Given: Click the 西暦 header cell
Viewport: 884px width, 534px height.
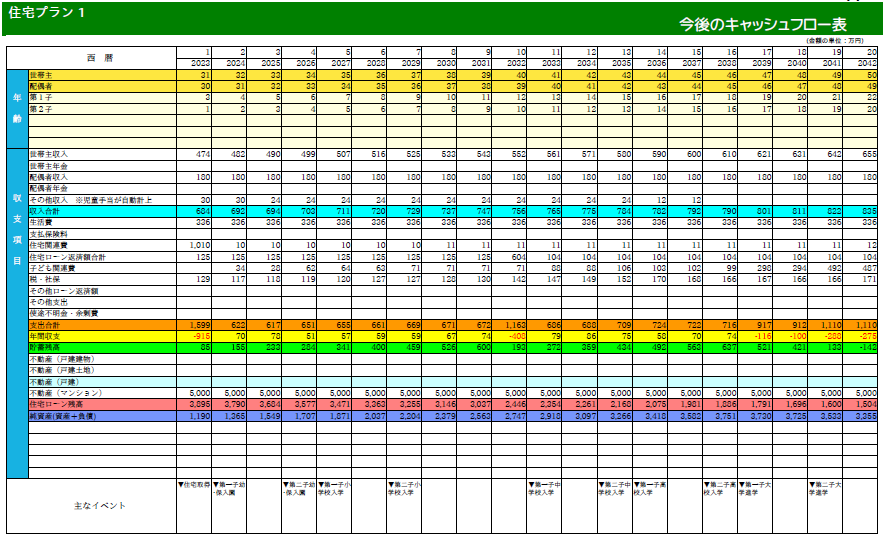Looking at the screenshot, I should pyautogui.click(x=98, y=56).
